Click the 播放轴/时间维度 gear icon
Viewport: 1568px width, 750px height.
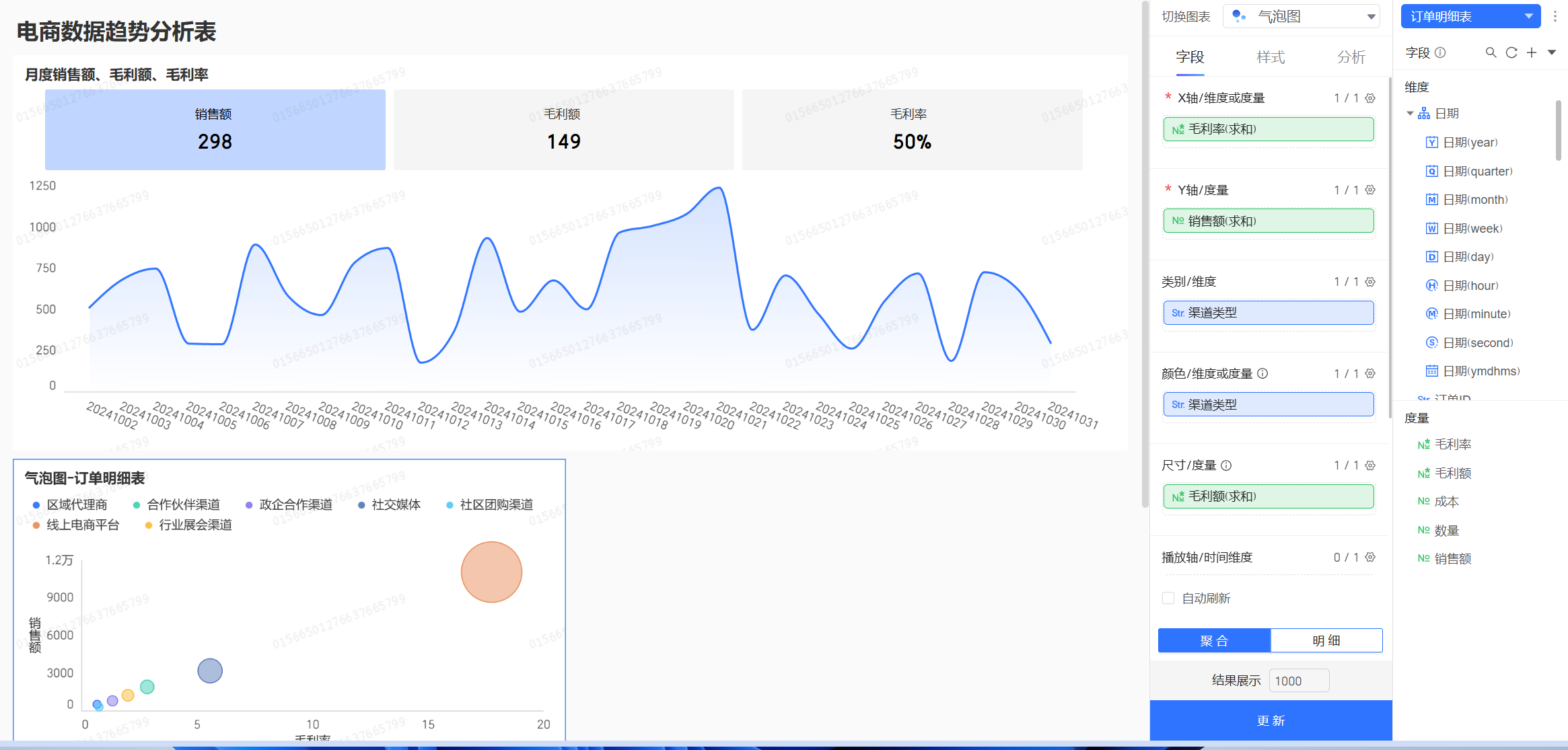1370,557
